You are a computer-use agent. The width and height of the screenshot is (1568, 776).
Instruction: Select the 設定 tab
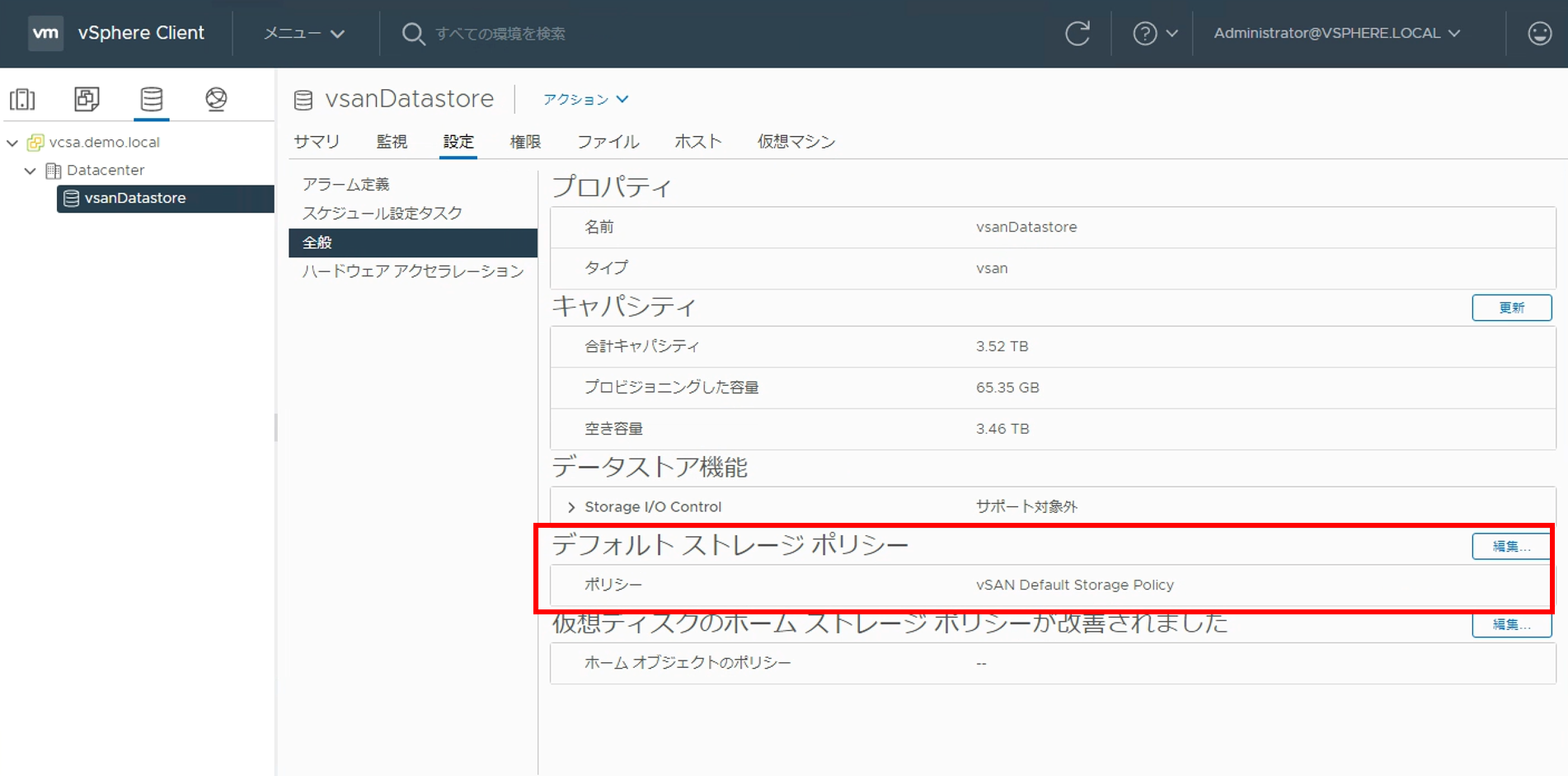(x=458, y=142)
